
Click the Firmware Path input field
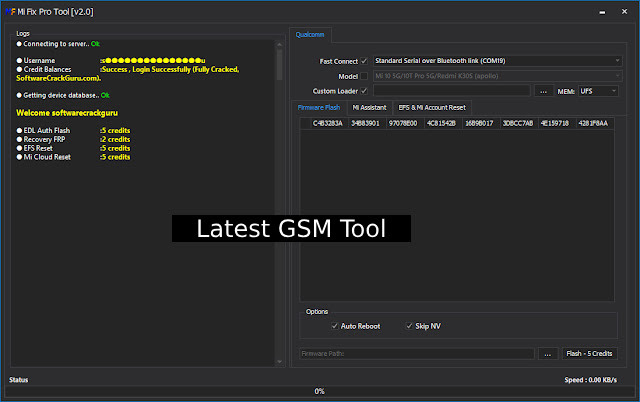click(x=417, y=354)
